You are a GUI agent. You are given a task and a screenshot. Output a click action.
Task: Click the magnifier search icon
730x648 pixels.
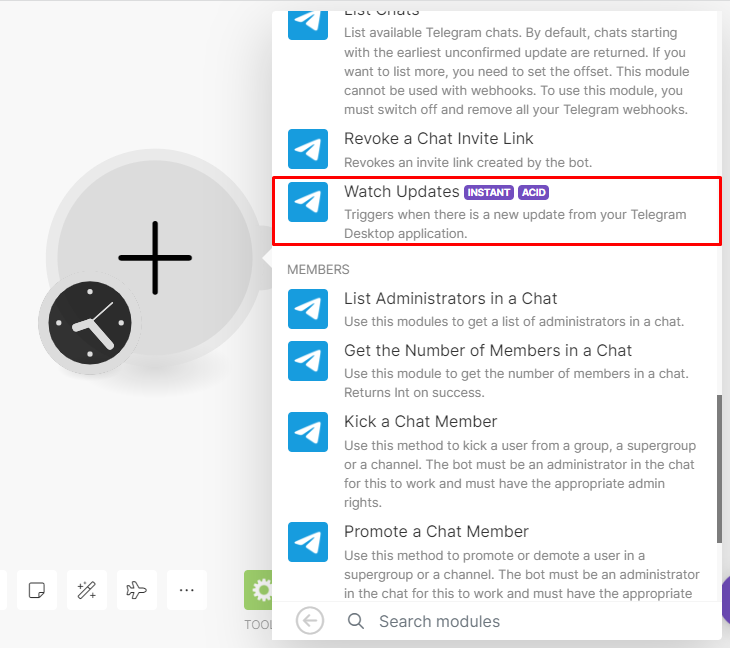click(356, 621)
